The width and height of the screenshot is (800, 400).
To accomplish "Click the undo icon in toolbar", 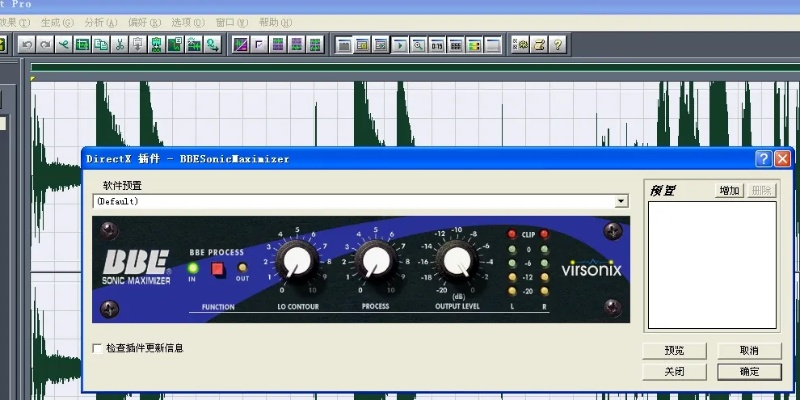I will (x=26, y=44).
